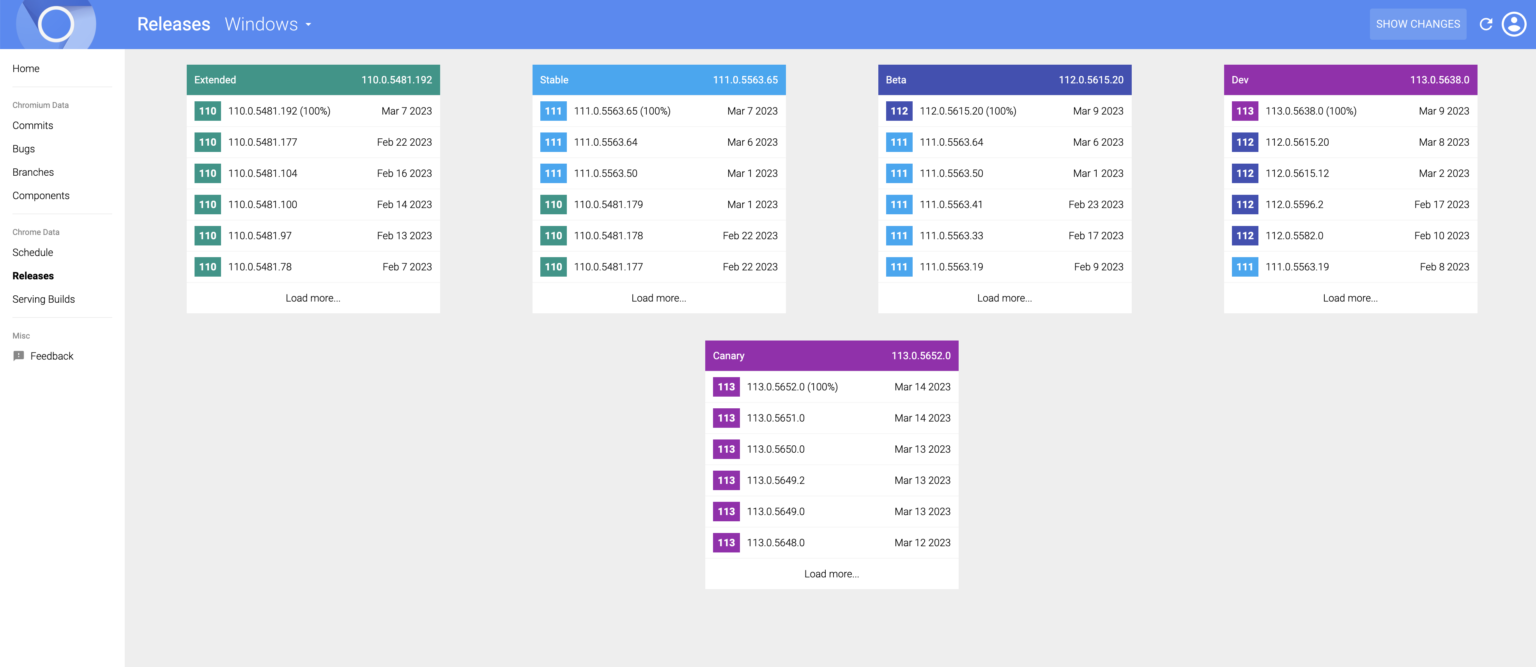The height and width of the screenshot is (667, 1536).
Task: Expand Load more in Extended card
Action: point(313,298)
